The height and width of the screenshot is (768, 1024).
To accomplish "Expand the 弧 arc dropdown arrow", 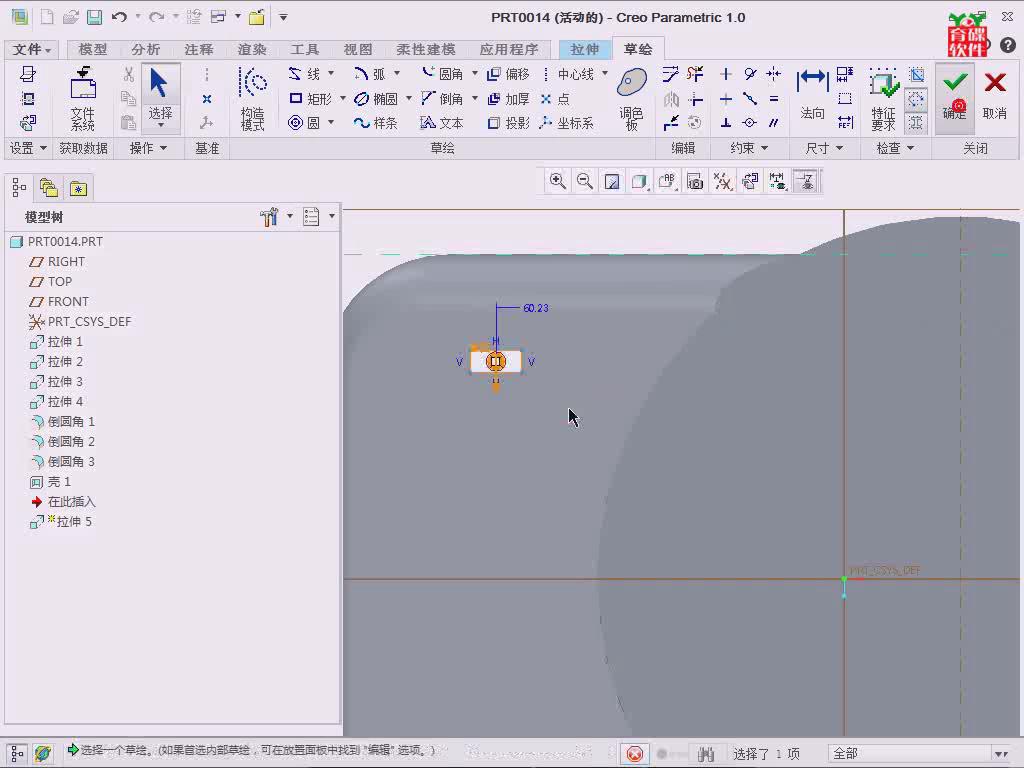I will pos(396,73).
